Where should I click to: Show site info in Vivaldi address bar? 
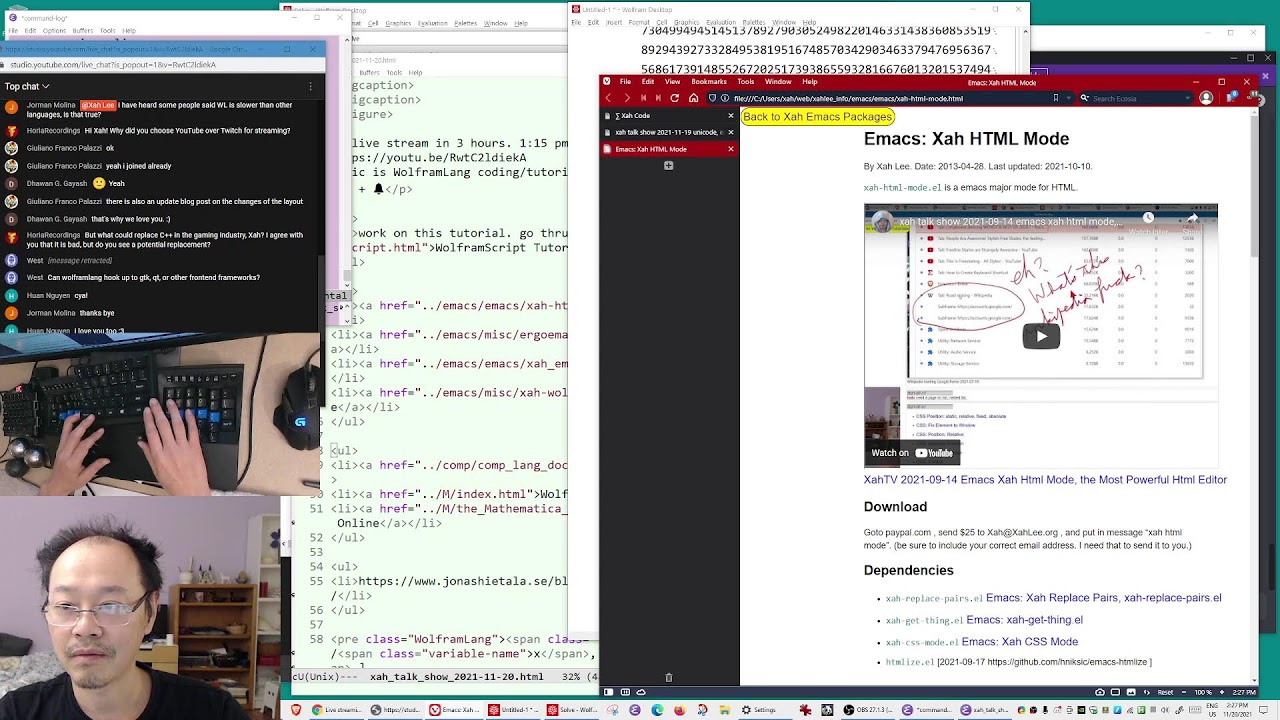(726, 98)
